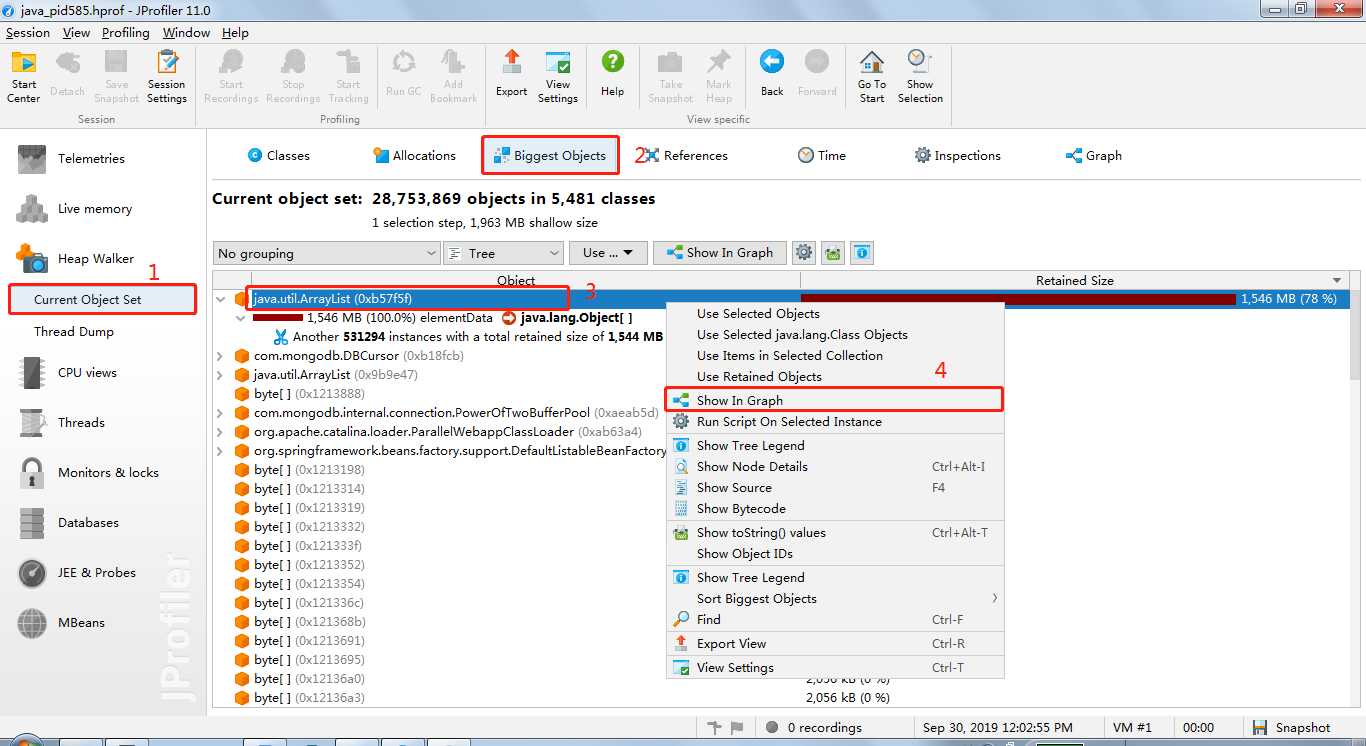
Task: Switch to the Inspections tab
Action: tap(957, 155)
